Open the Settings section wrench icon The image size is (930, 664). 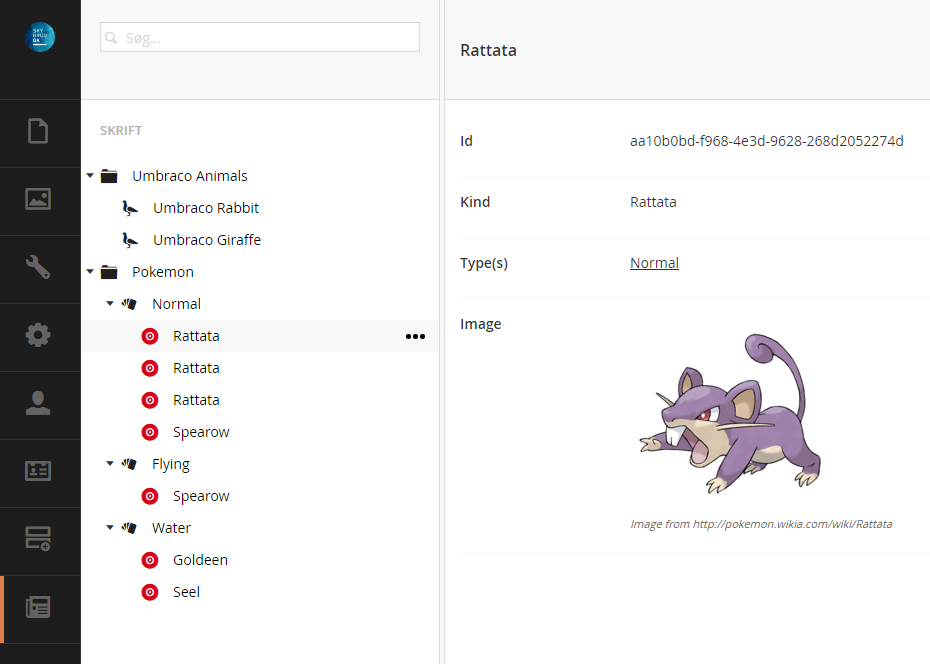click(x=38, y=267)
